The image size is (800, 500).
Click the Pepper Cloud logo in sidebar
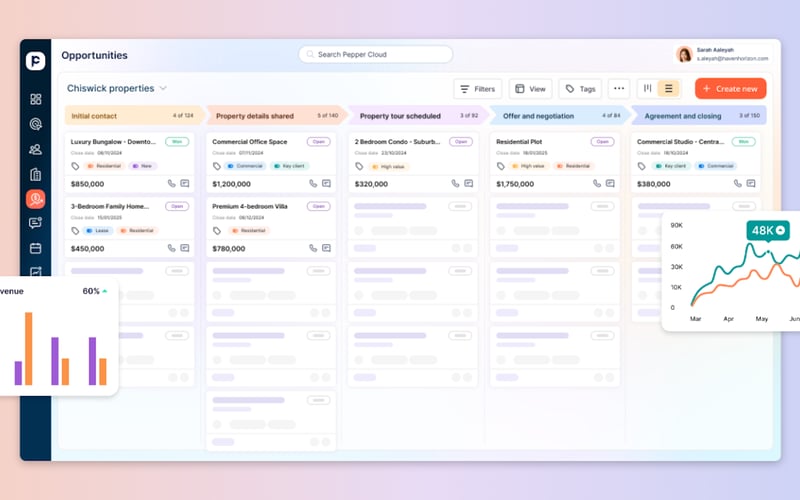35,61
